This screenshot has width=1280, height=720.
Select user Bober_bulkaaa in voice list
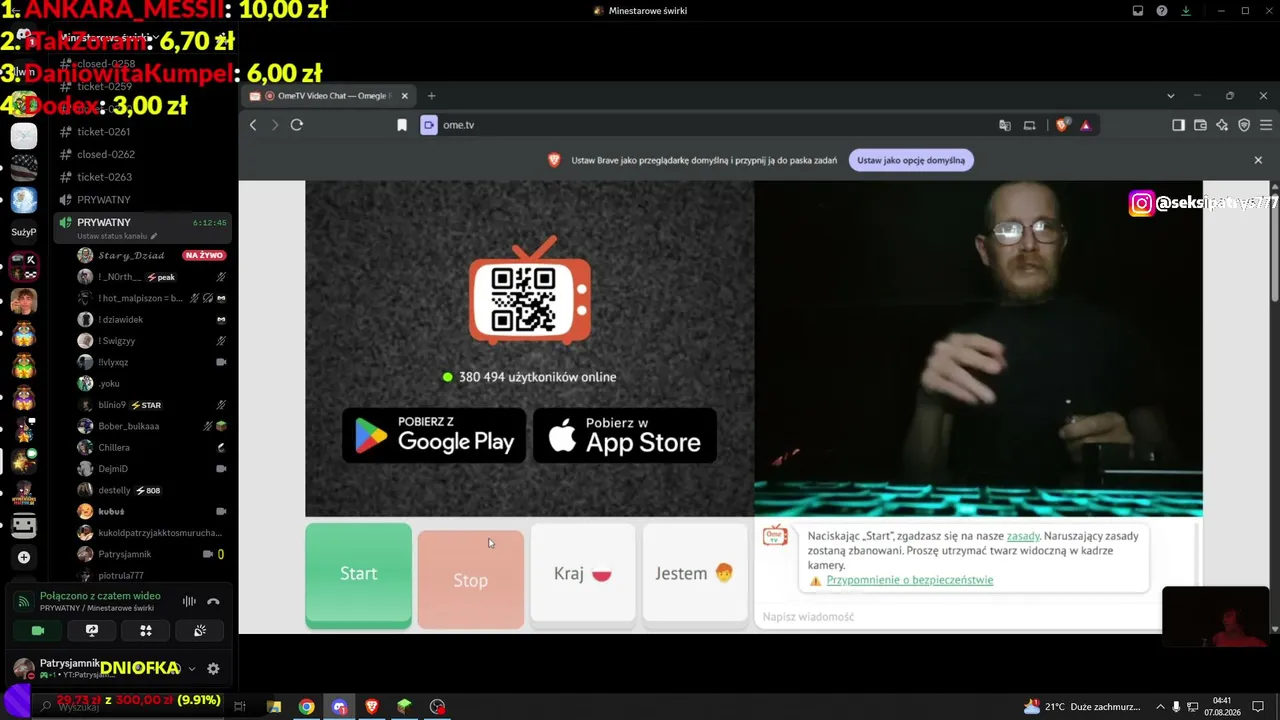(129, 426)
